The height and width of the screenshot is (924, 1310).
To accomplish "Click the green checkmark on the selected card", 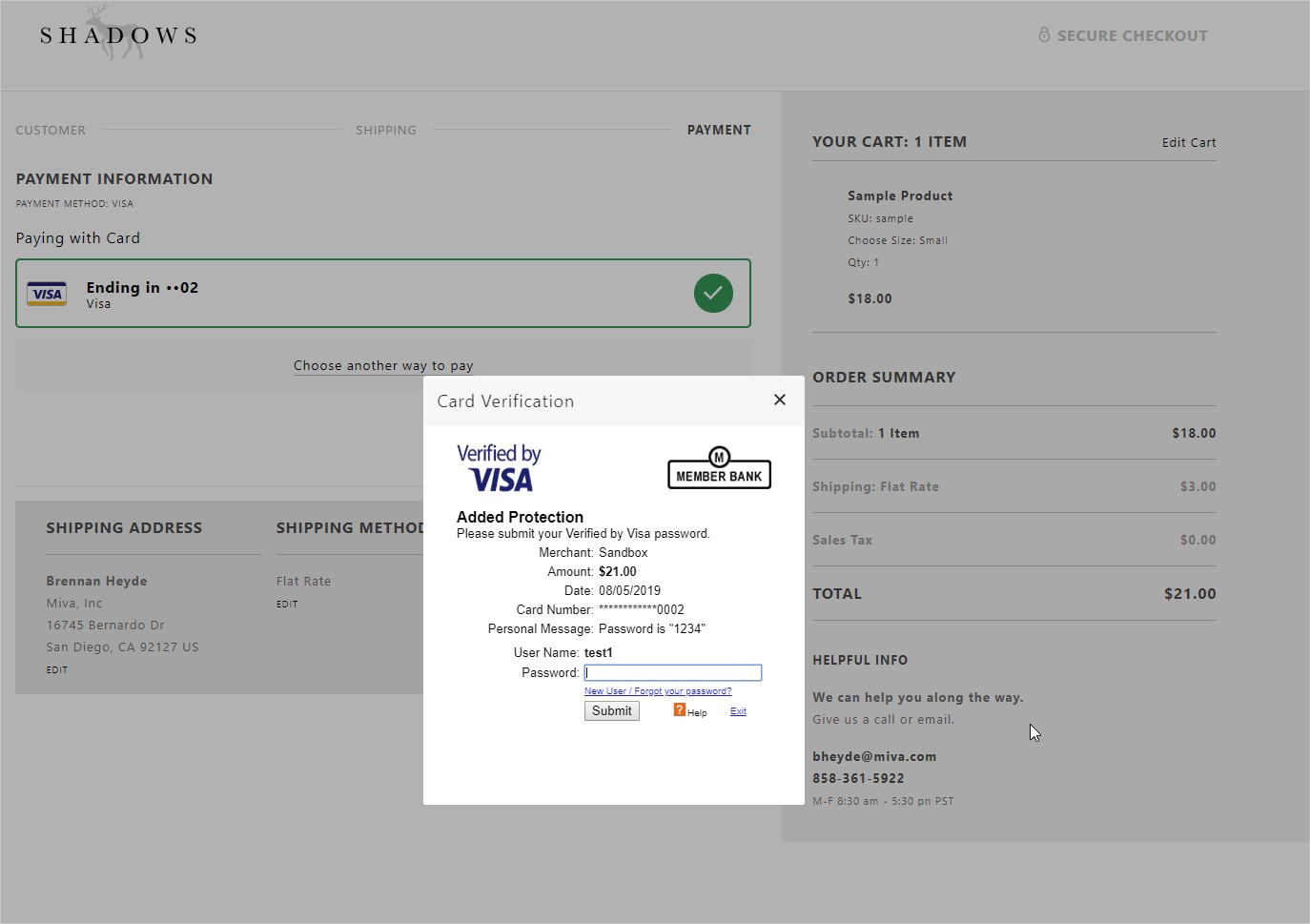I will click(713, 293).
